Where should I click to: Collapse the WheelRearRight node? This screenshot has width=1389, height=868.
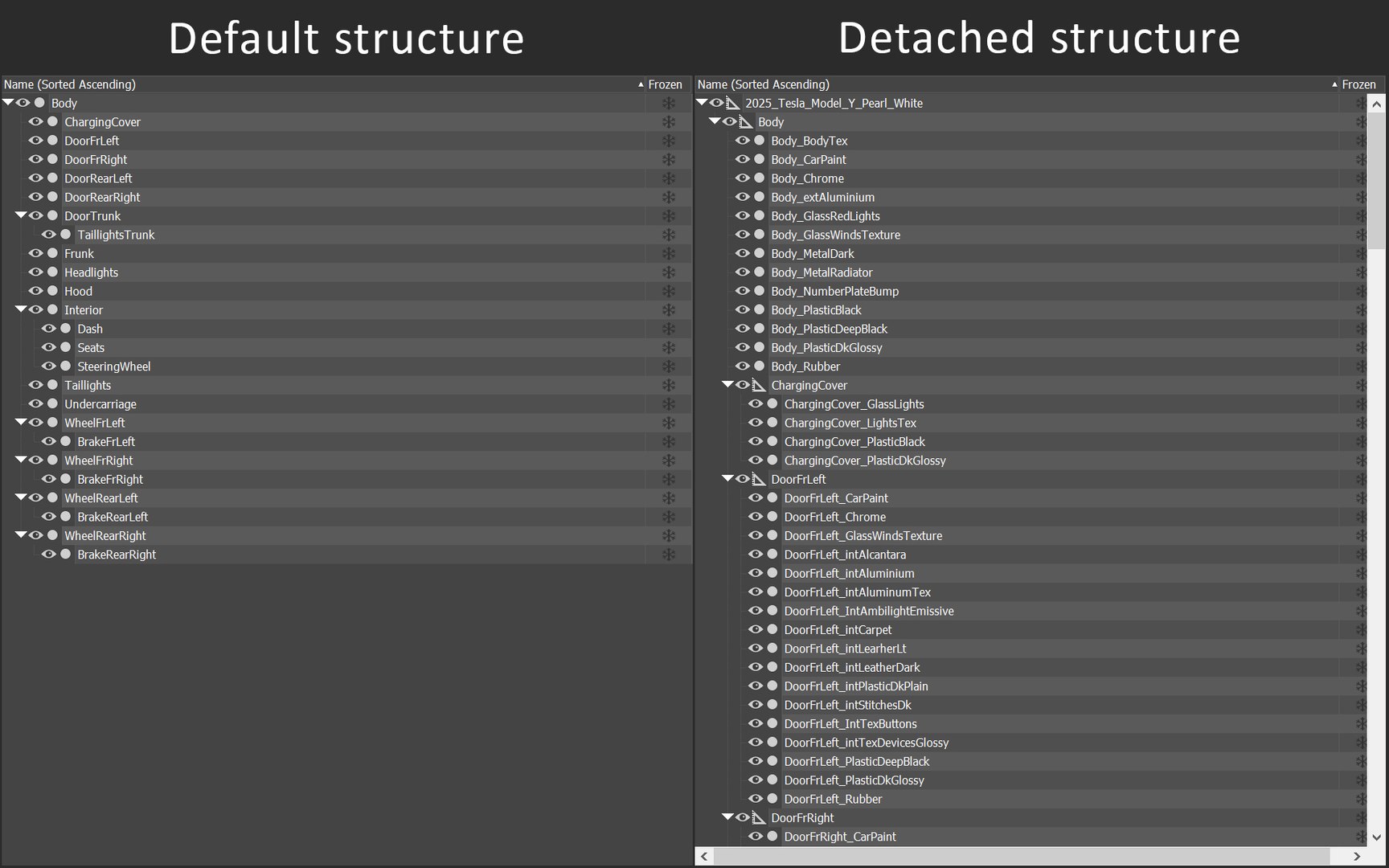pos(21,534)
